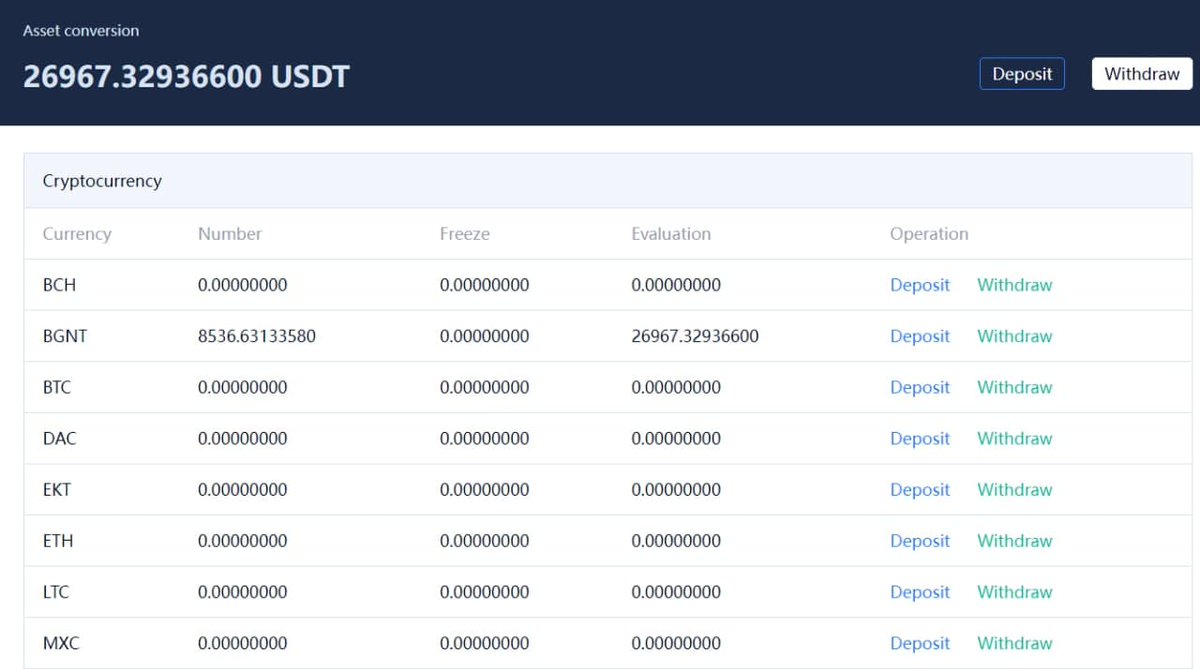Select the Cryptocurrency section header
The image size is (1200, 669).
tap(101, 180)
